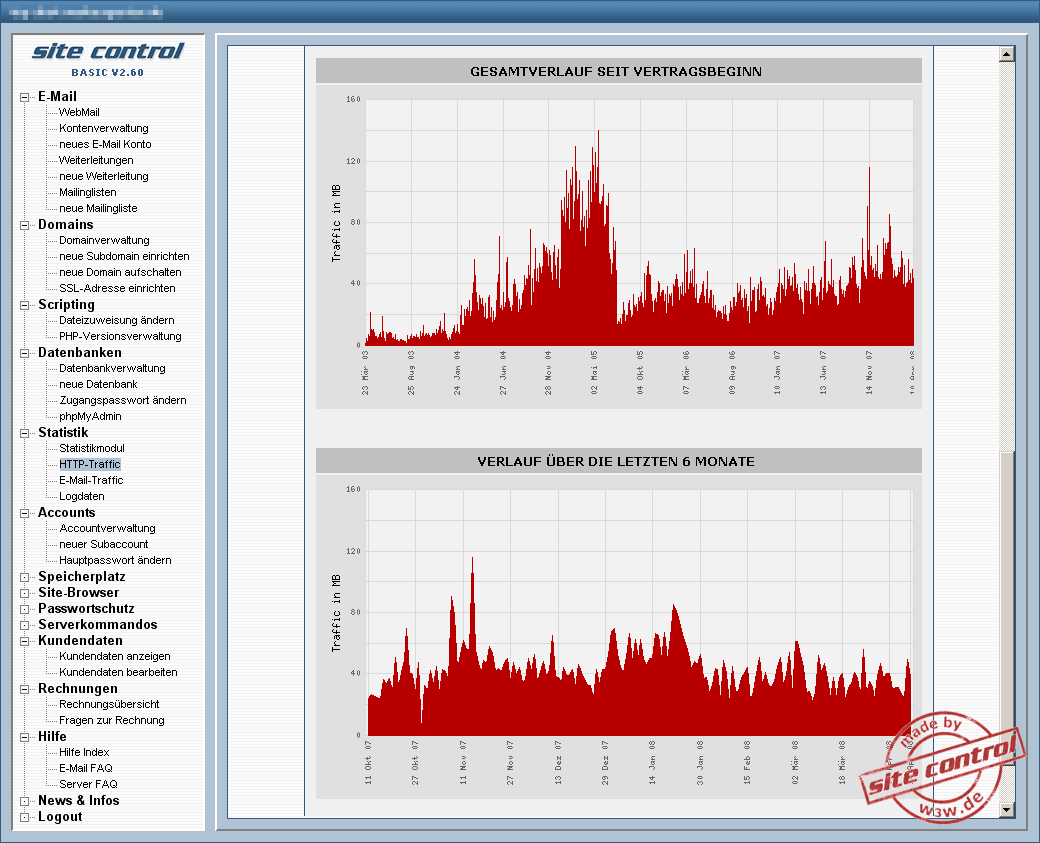Collapse the Domains tree section
Screen dimensions: 1040x843
click(25, 226)
